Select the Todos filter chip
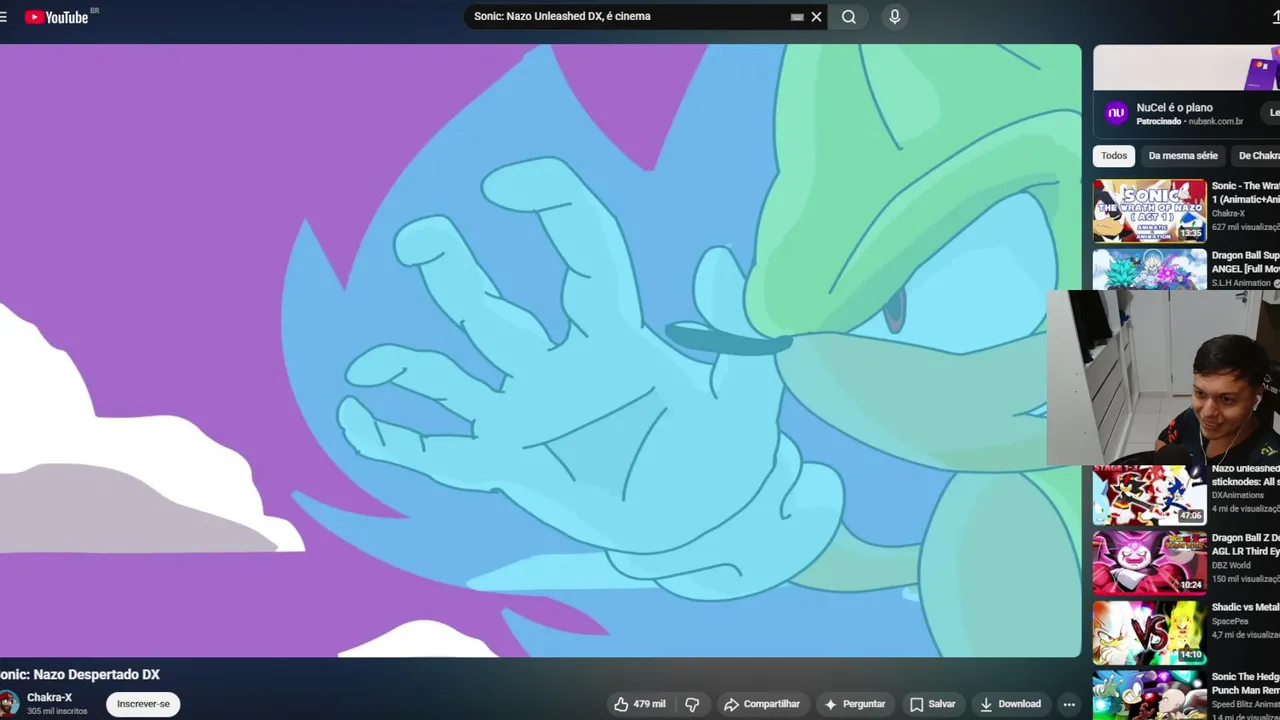Viewport: 1280px width, 720px height. (1114, 156)
